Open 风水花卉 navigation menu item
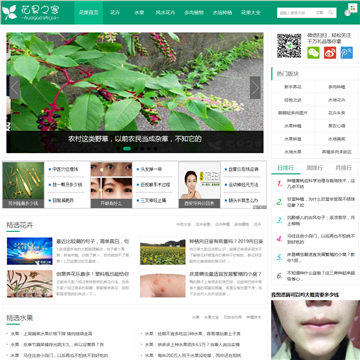The image size is (360, 360). pos(165,13)
